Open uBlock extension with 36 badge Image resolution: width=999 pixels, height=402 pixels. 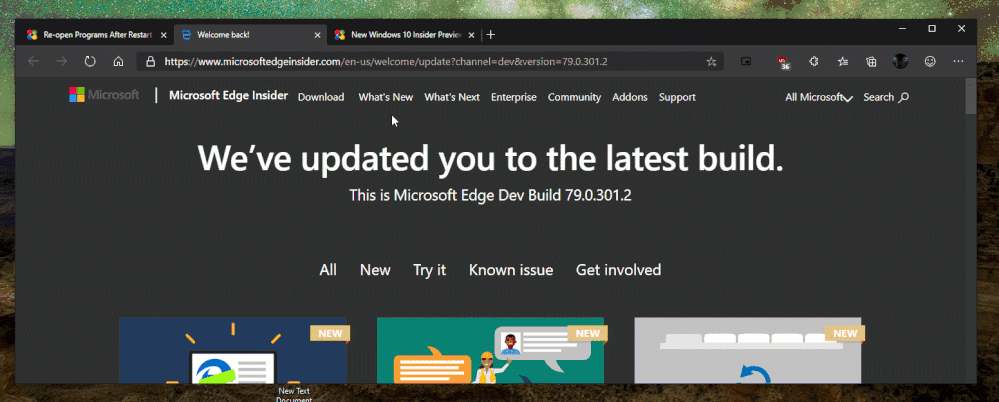(x=784, y=62)
